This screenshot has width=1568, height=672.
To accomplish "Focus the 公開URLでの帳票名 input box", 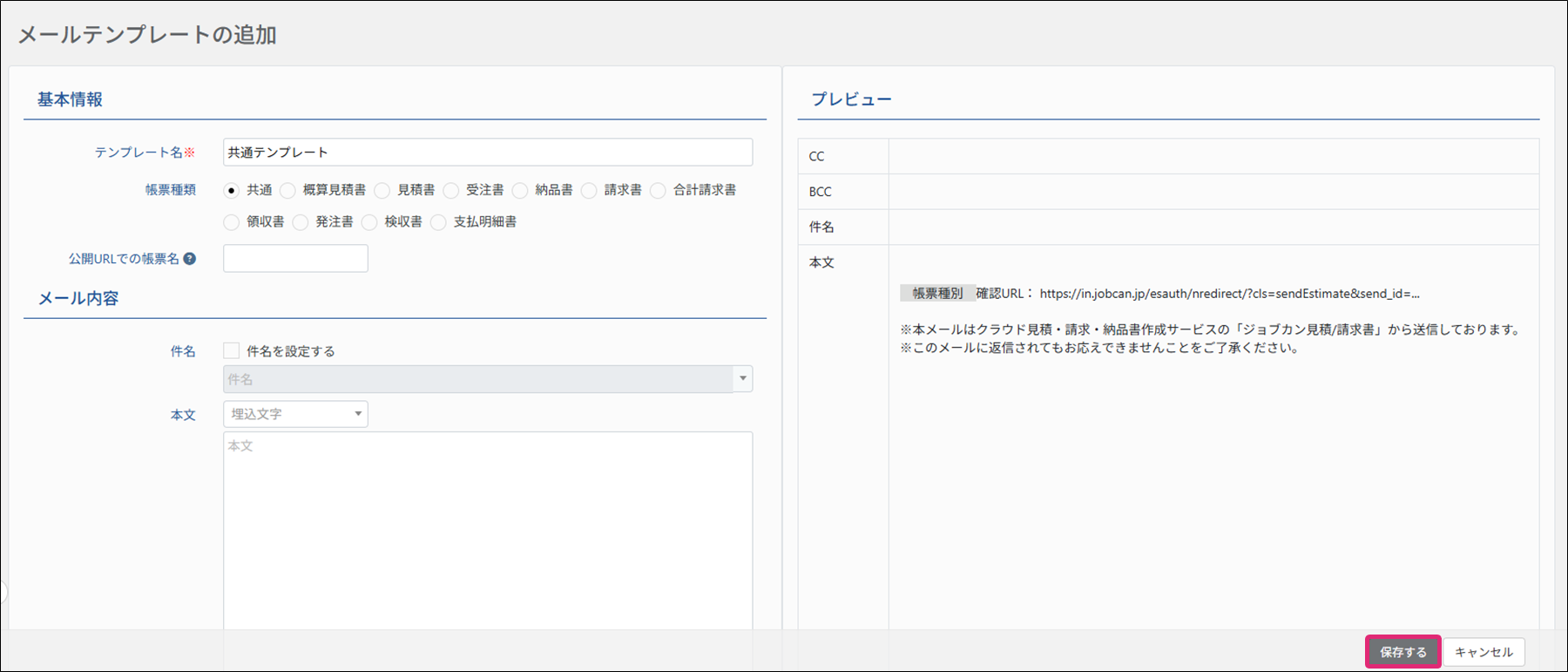I will pyautogui.click(x=295, y=259).
